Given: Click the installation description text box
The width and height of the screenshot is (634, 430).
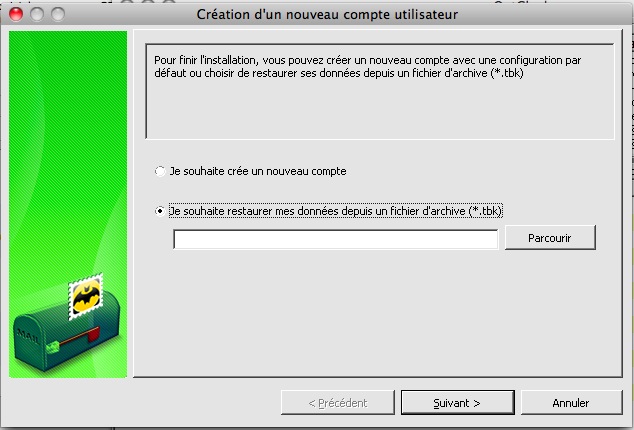Looking at the screenshot, I should (380, 91).
